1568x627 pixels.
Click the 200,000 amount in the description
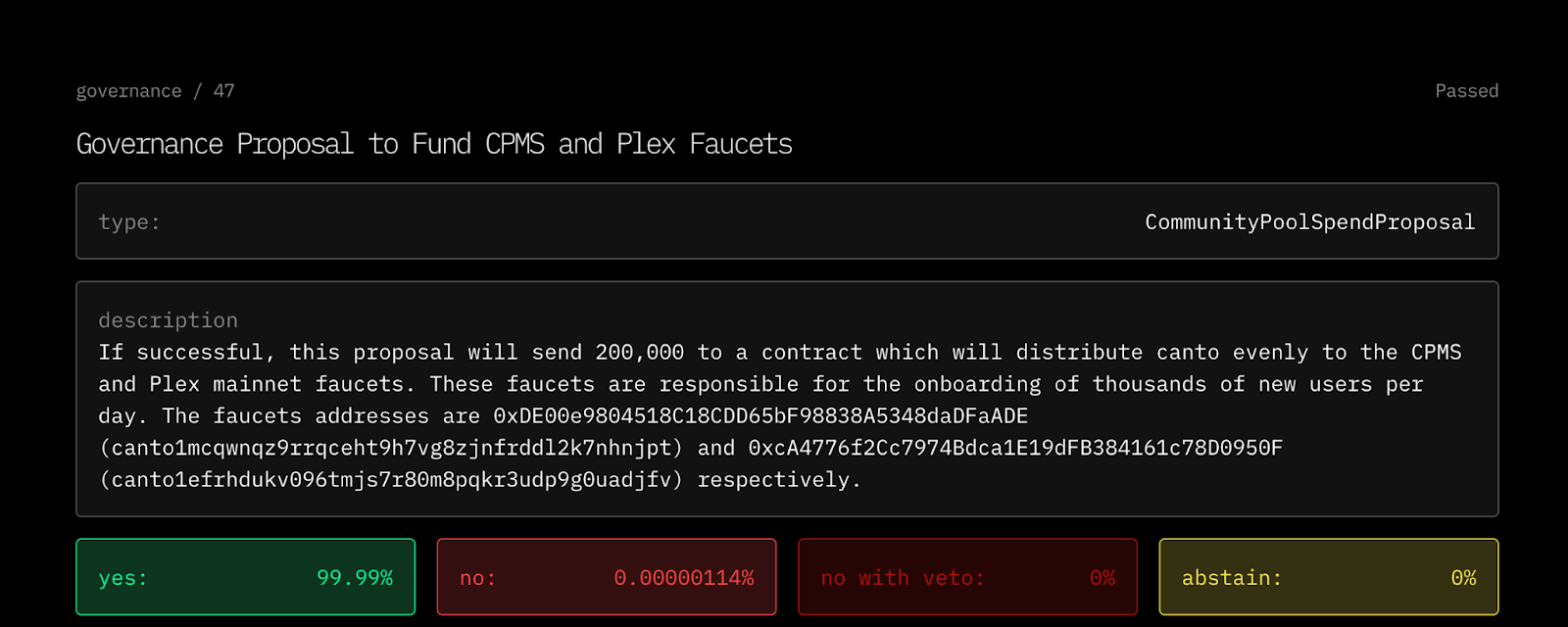pyautogui.click(x=639, y=353)
